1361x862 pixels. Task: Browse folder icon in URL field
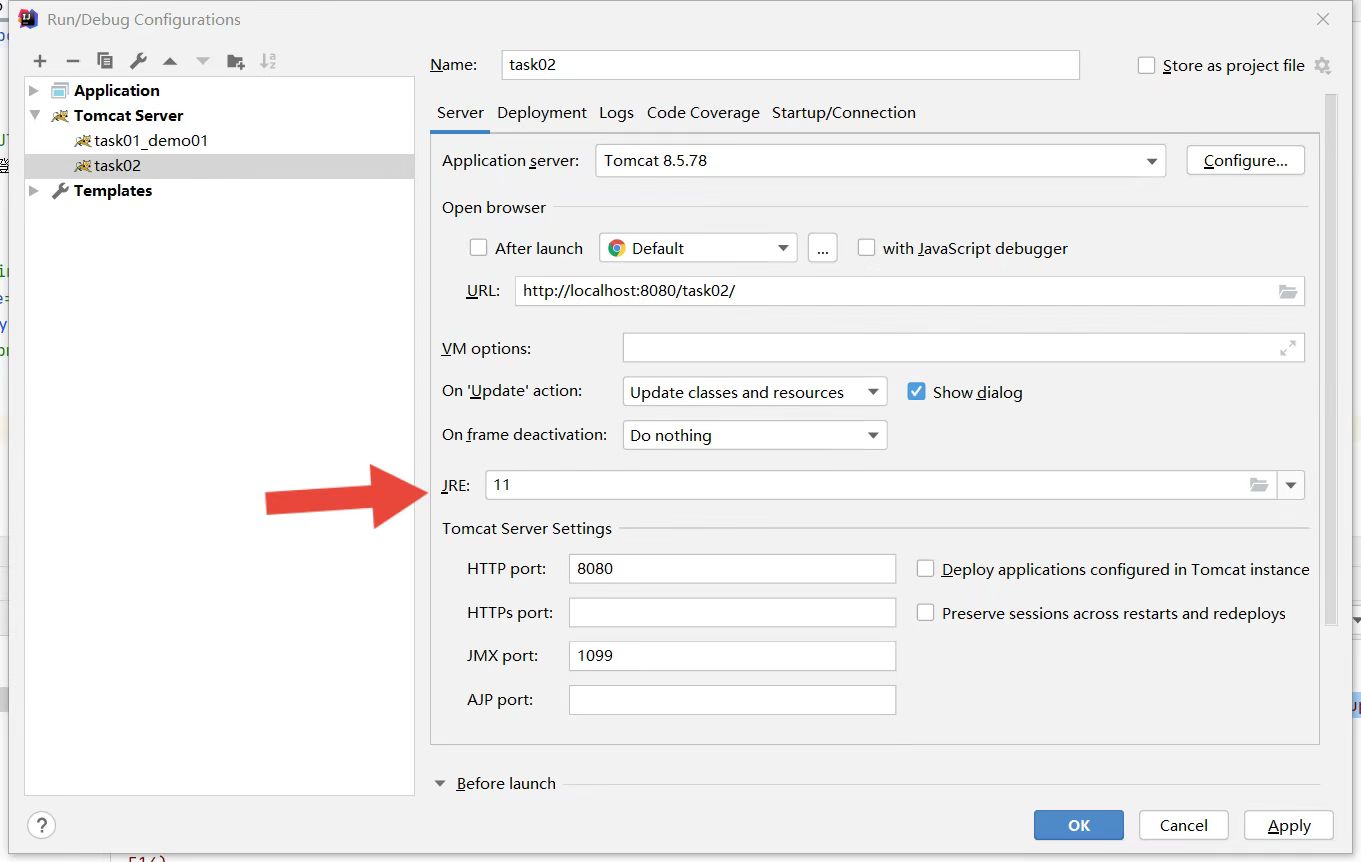point(1287,291)
